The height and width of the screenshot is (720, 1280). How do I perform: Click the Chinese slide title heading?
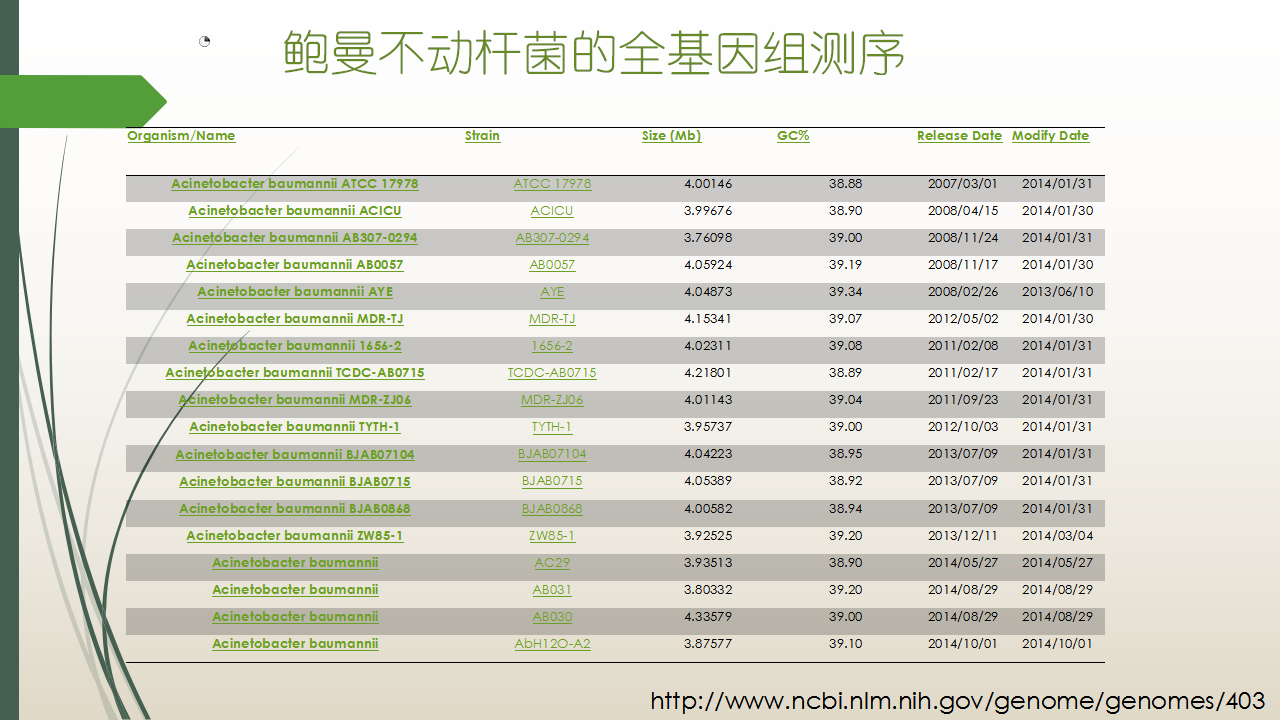pyautogui.click(x=594, y=54)
